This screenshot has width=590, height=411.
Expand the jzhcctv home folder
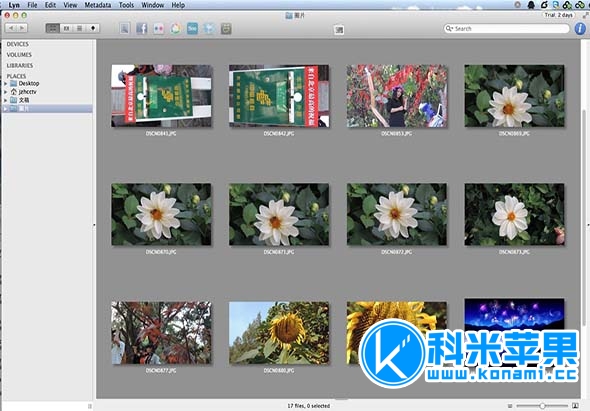[6, 92]
